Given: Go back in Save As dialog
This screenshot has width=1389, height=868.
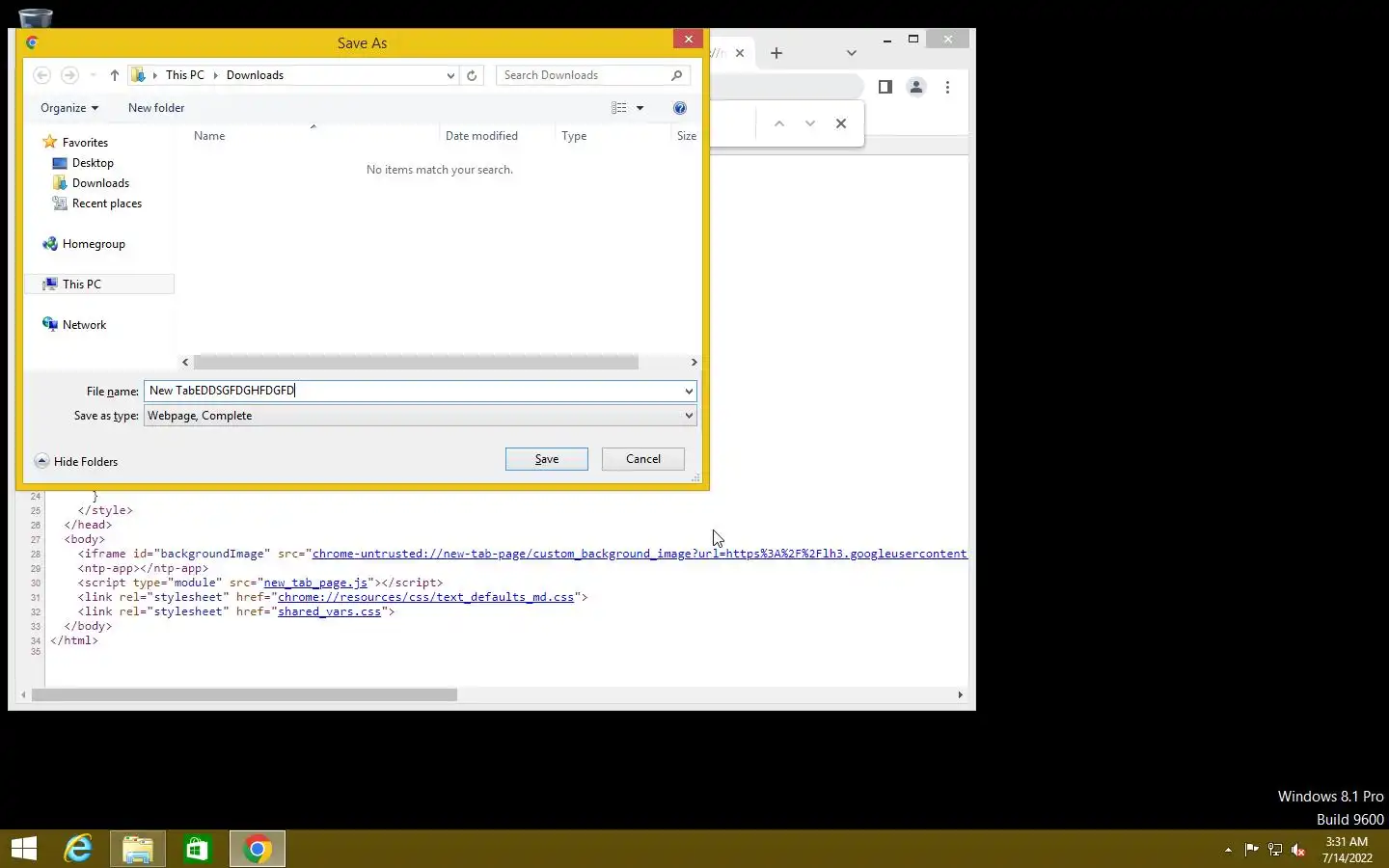Looking at the screenshot, I should (x=41, y=75).
